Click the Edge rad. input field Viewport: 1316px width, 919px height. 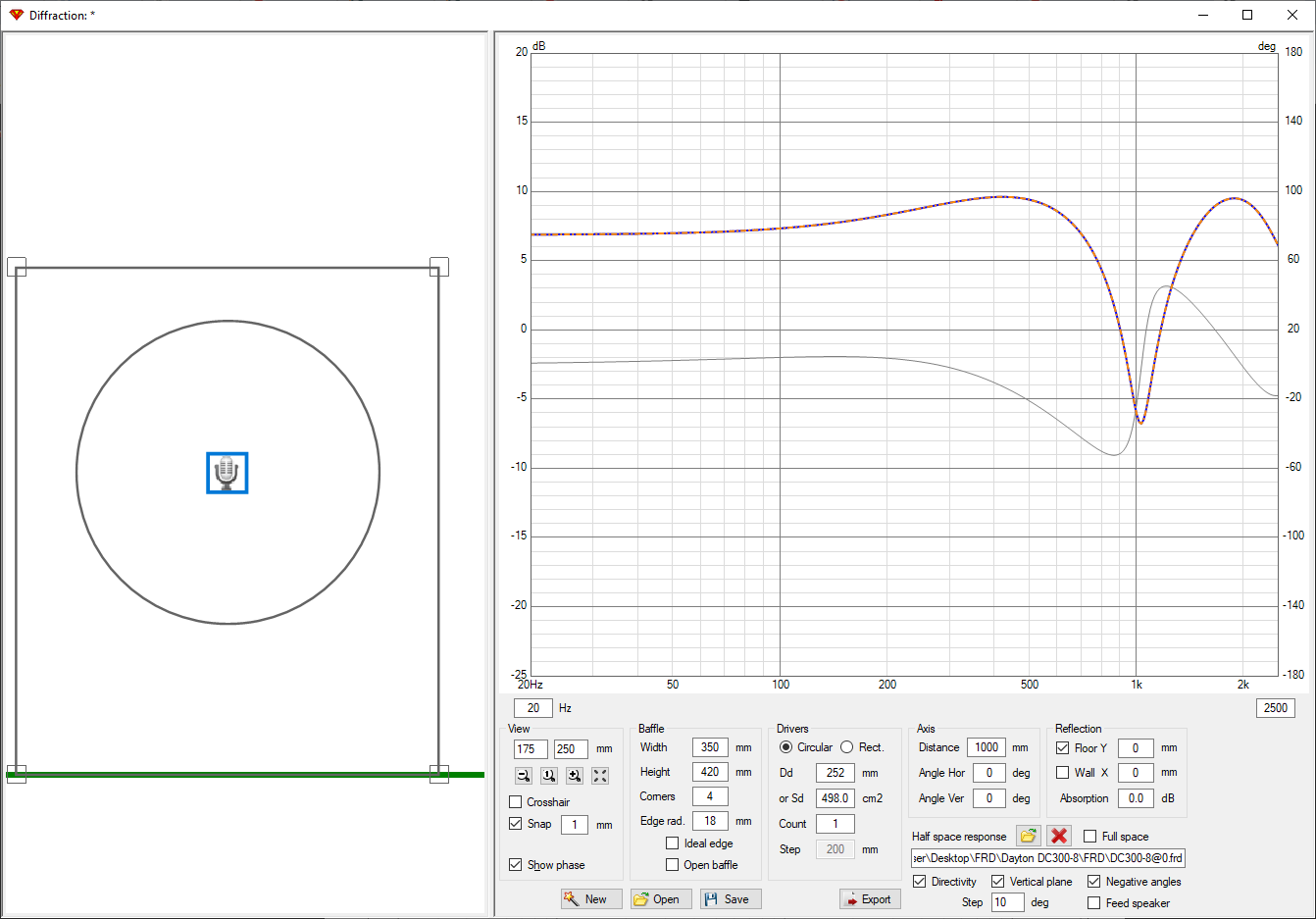(710, 821)
